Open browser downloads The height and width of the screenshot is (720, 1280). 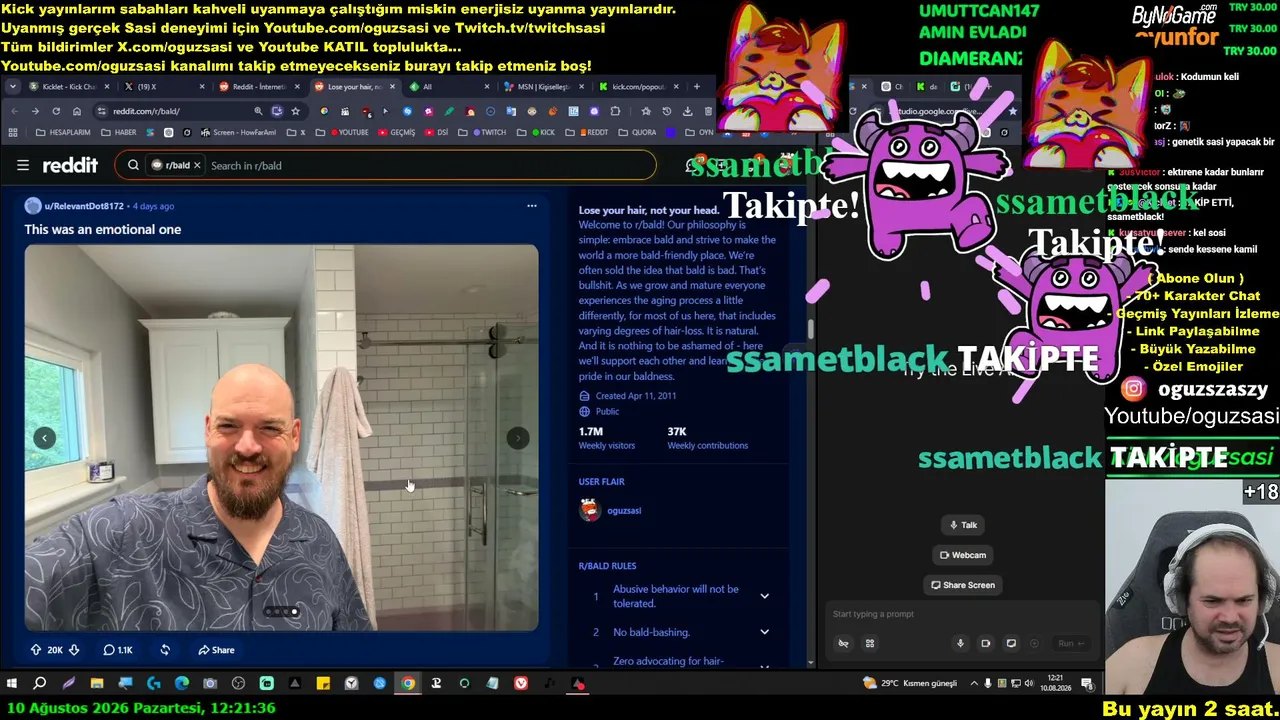687,111
